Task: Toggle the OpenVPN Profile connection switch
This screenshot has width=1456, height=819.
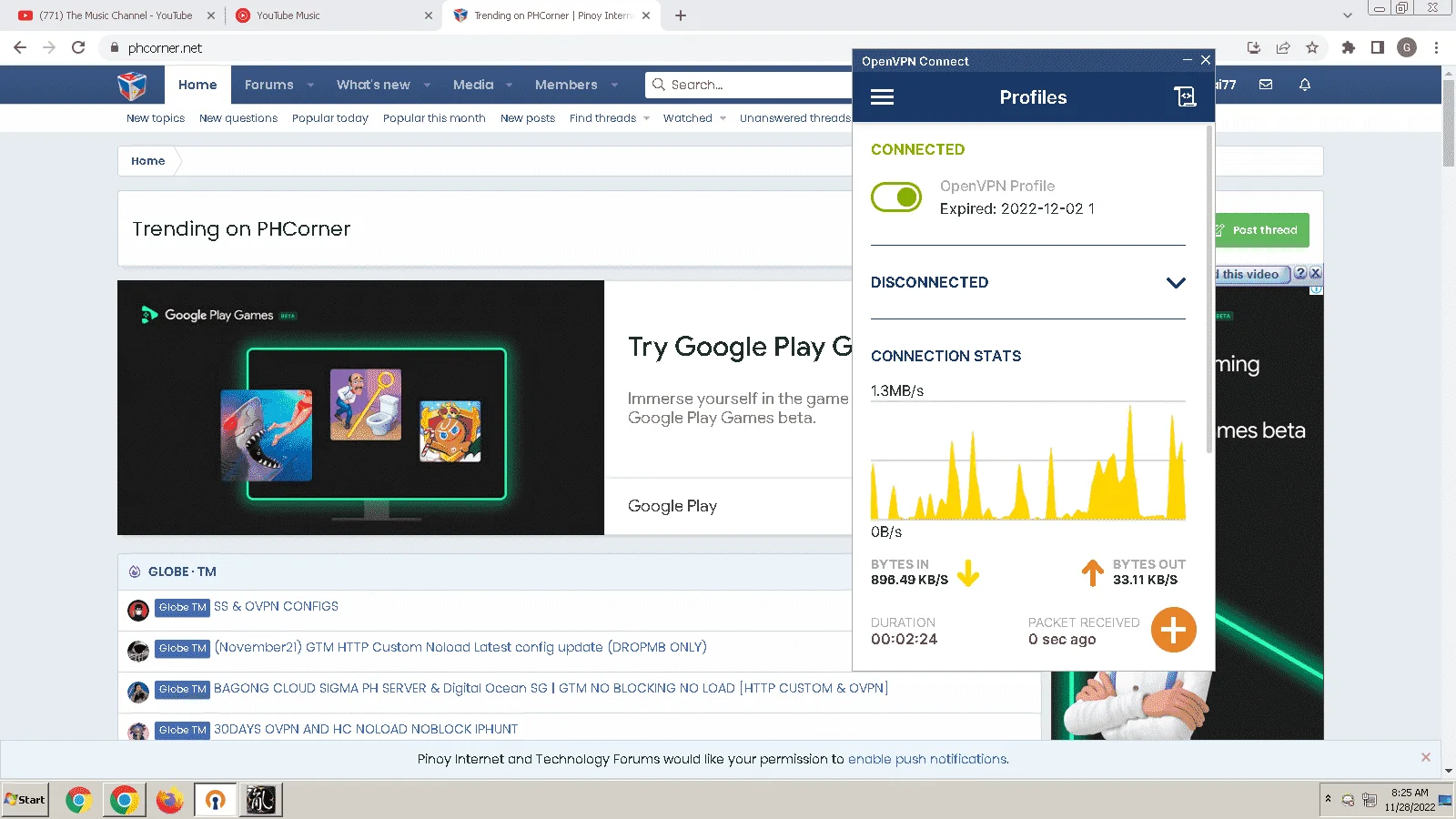Action: (896, 197)
